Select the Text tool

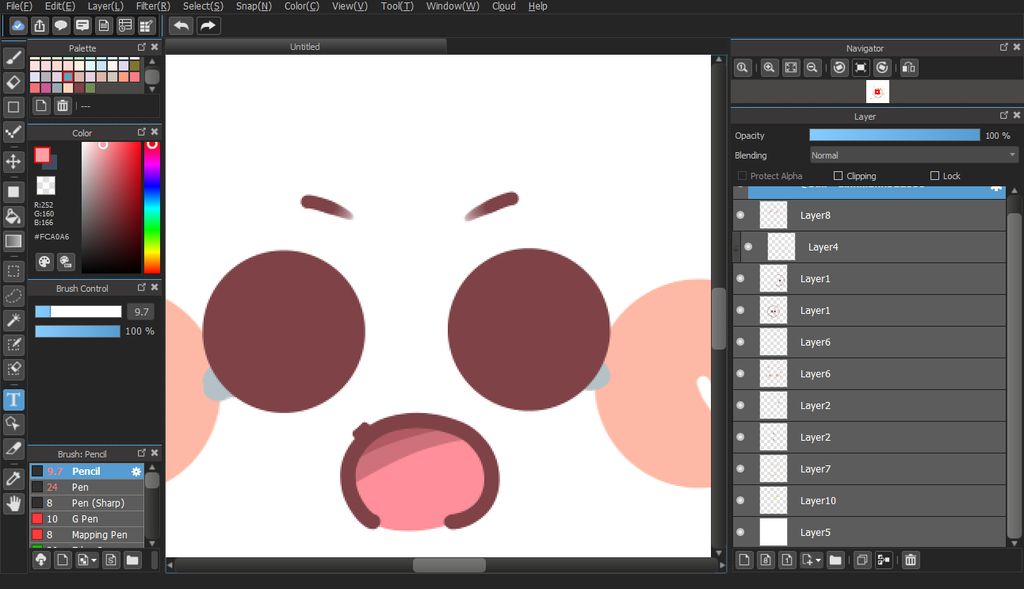[x=14, y=399]
